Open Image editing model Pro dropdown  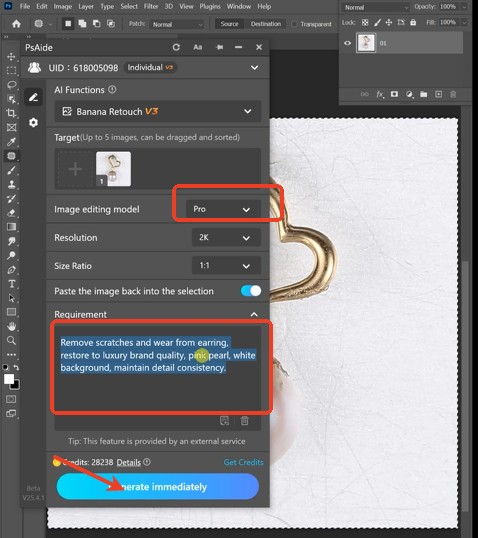click(223, 209)
